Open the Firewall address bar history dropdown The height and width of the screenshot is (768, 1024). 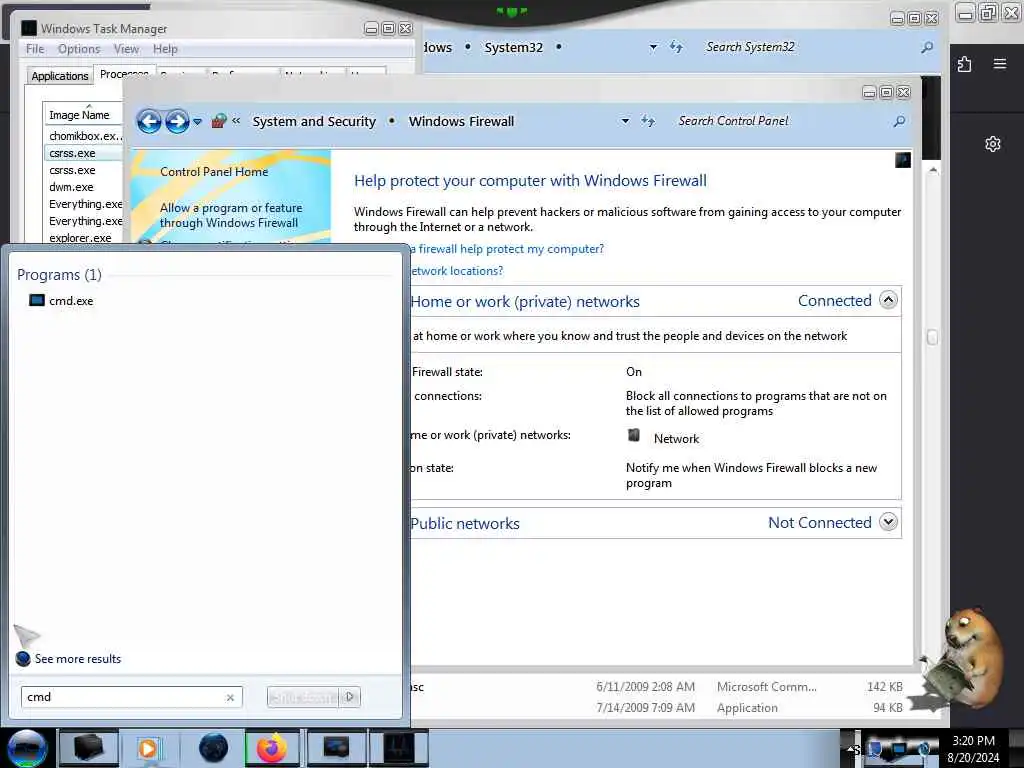[625, 121]
